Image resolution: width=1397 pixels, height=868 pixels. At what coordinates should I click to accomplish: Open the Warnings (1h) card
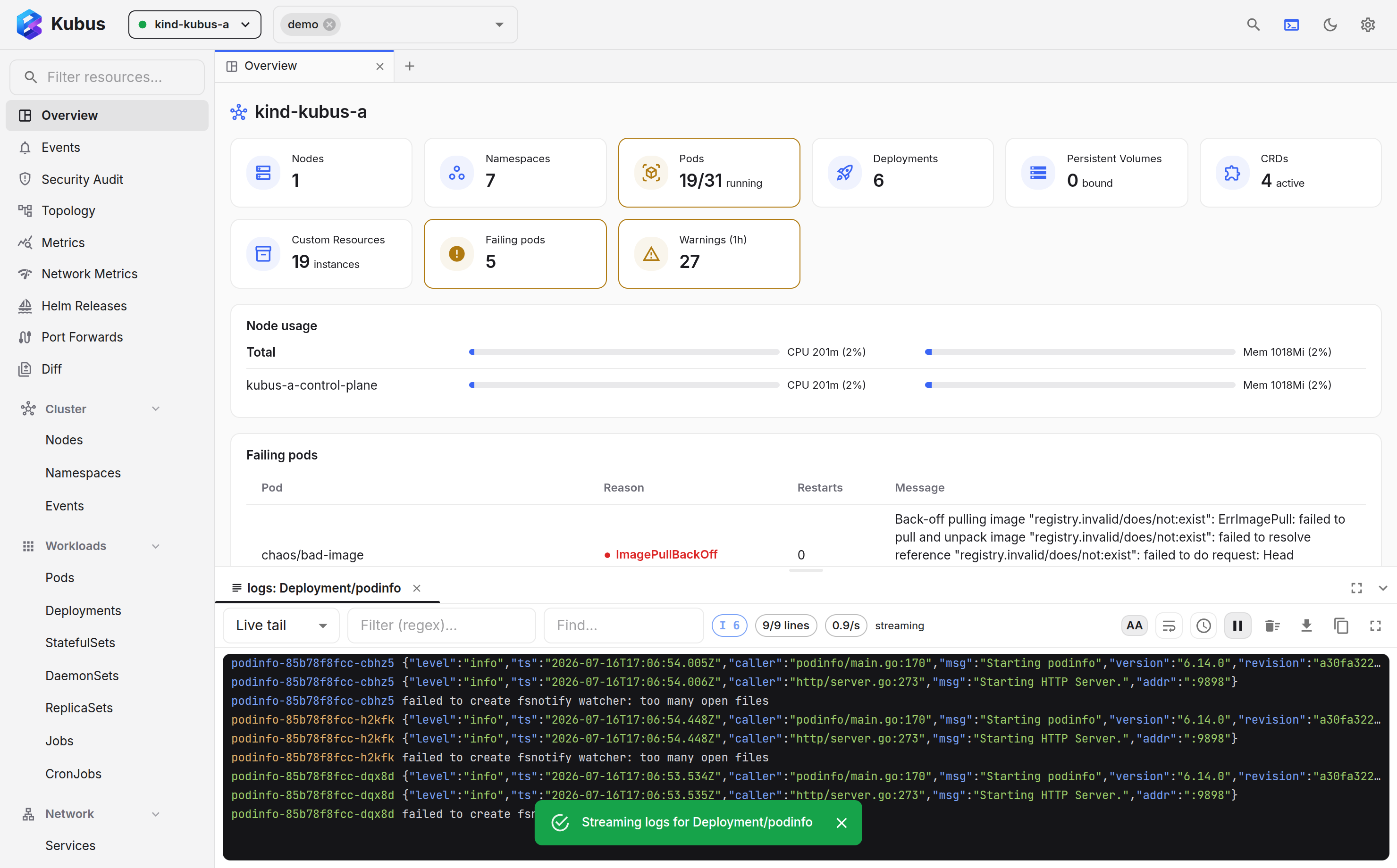coord(709,254)
